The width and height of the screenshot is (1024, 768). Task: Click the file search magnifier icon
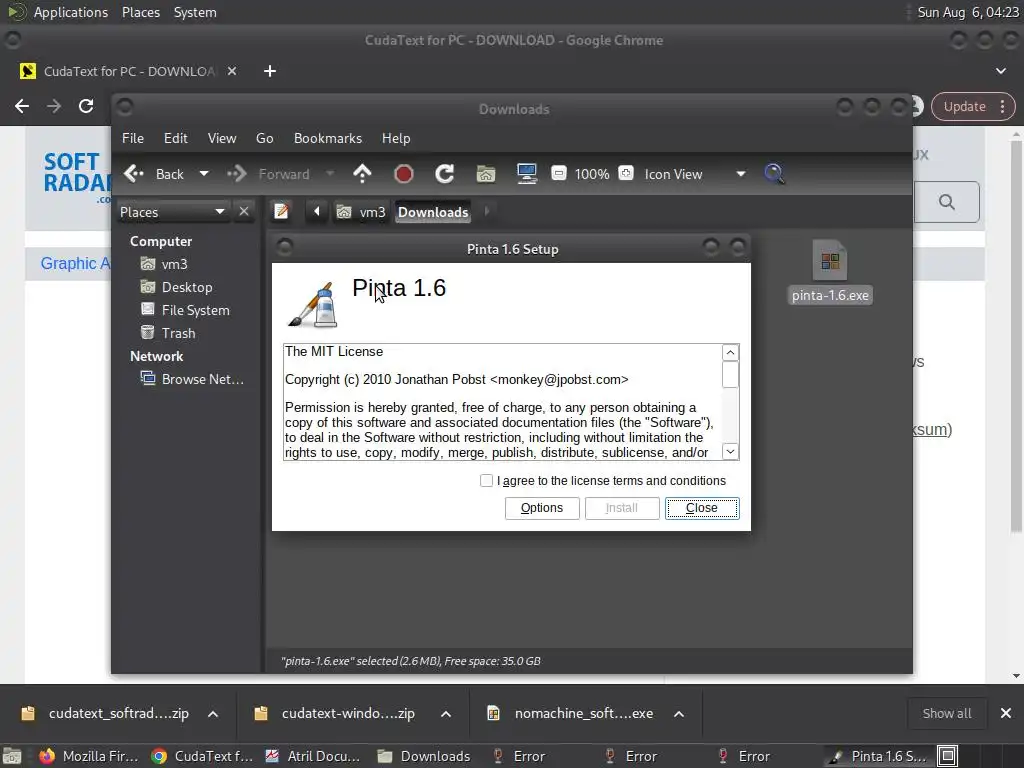click(774, 174)
